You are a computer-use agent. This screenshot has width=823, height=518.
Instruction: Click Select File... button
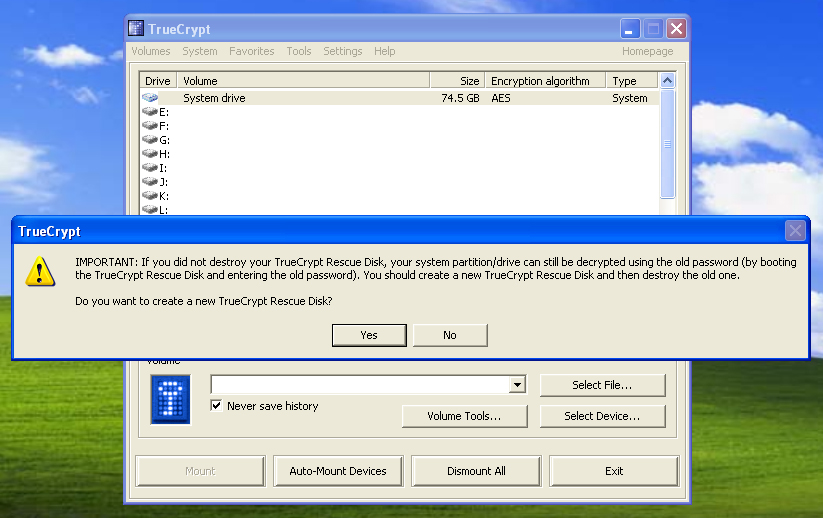602,385
